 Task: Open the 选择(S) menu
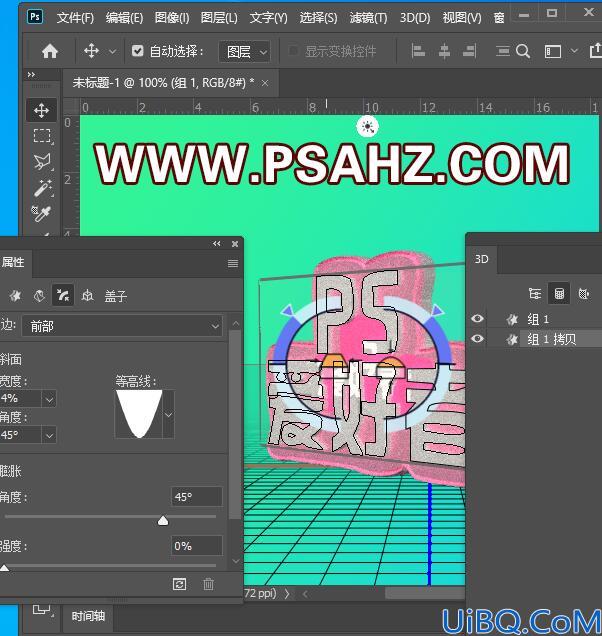(318, 18)
